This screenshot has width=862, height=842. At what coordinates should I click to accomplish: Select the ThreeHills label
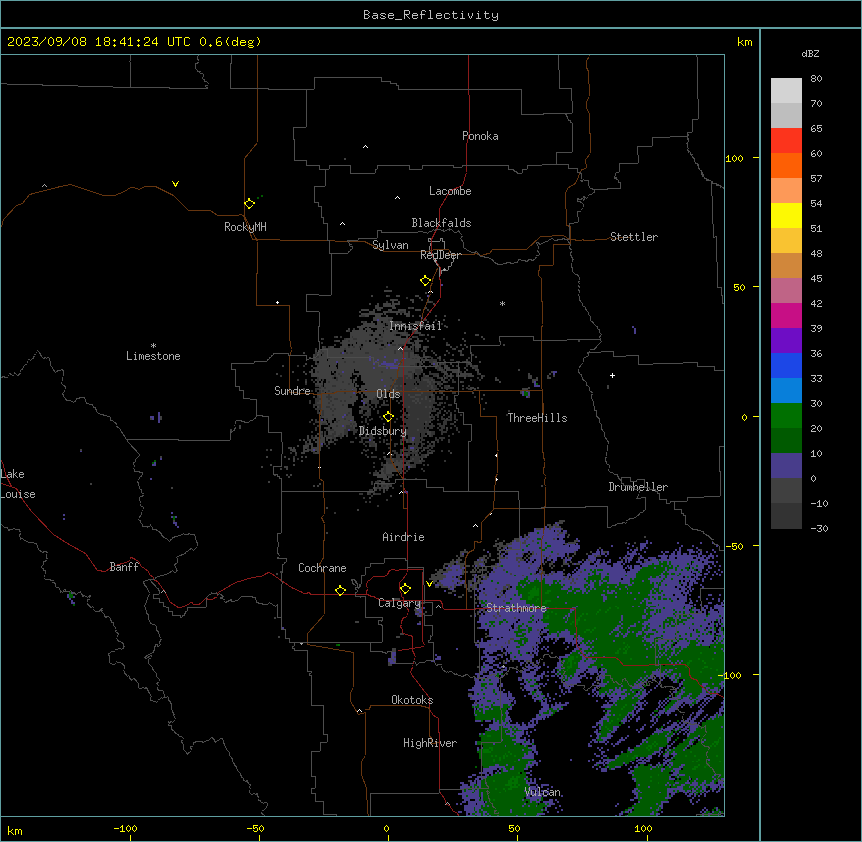coord(537,418)
